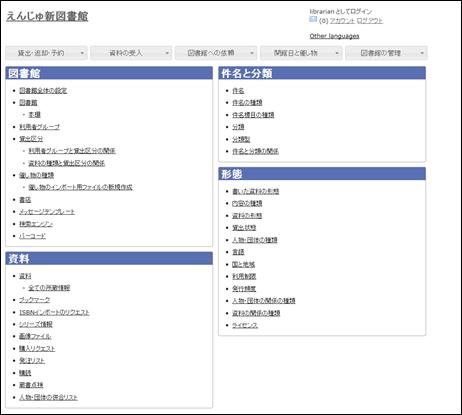Open the 件名の種類 link
This screenshot has width=462, height=415.
247,103
